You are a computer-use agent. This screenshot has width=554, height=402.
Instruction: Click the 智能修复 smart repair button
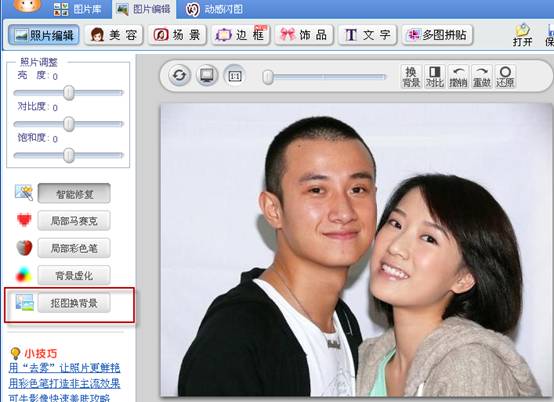[74, 194]
